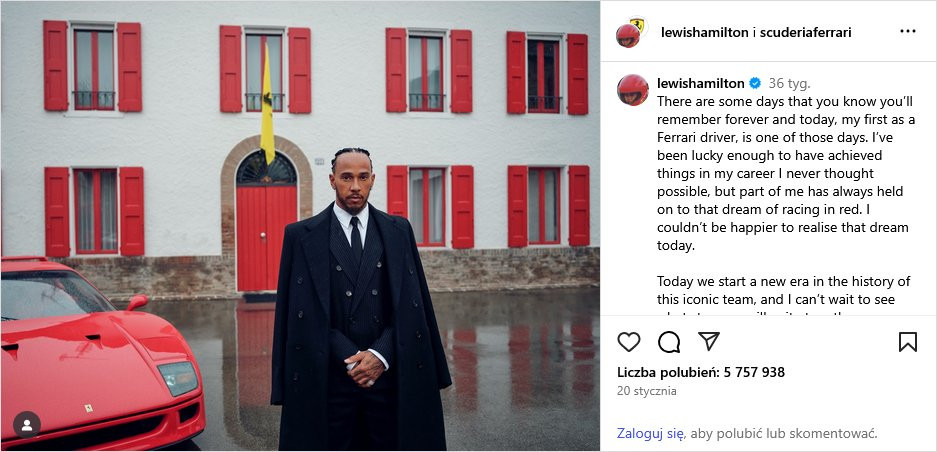Open the red helmet avatar next to the caption
The image size is (937, 452).
633,90
